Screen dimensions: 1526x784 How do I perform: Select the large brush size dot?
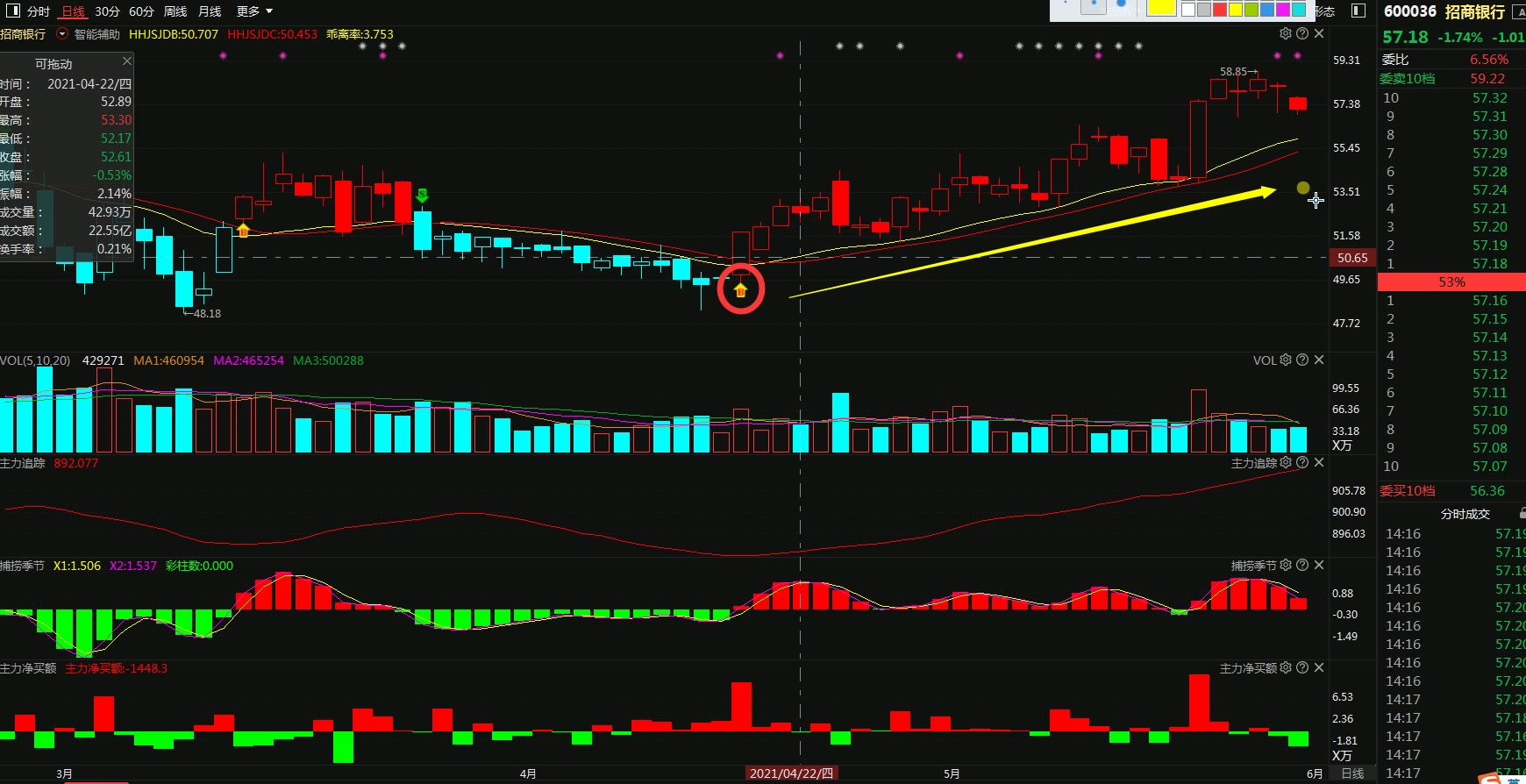pyautogui.click(x=1123, y=5)
